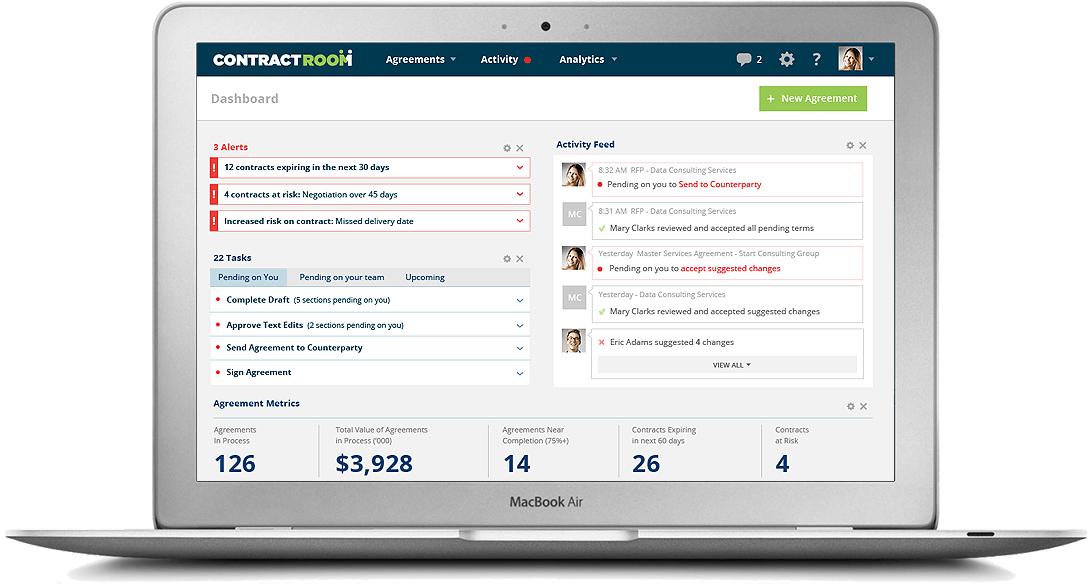The image size is (1089, 587).
Task: Click warning icon on expiring contracts alert
Action: click(x=214, y=167)
